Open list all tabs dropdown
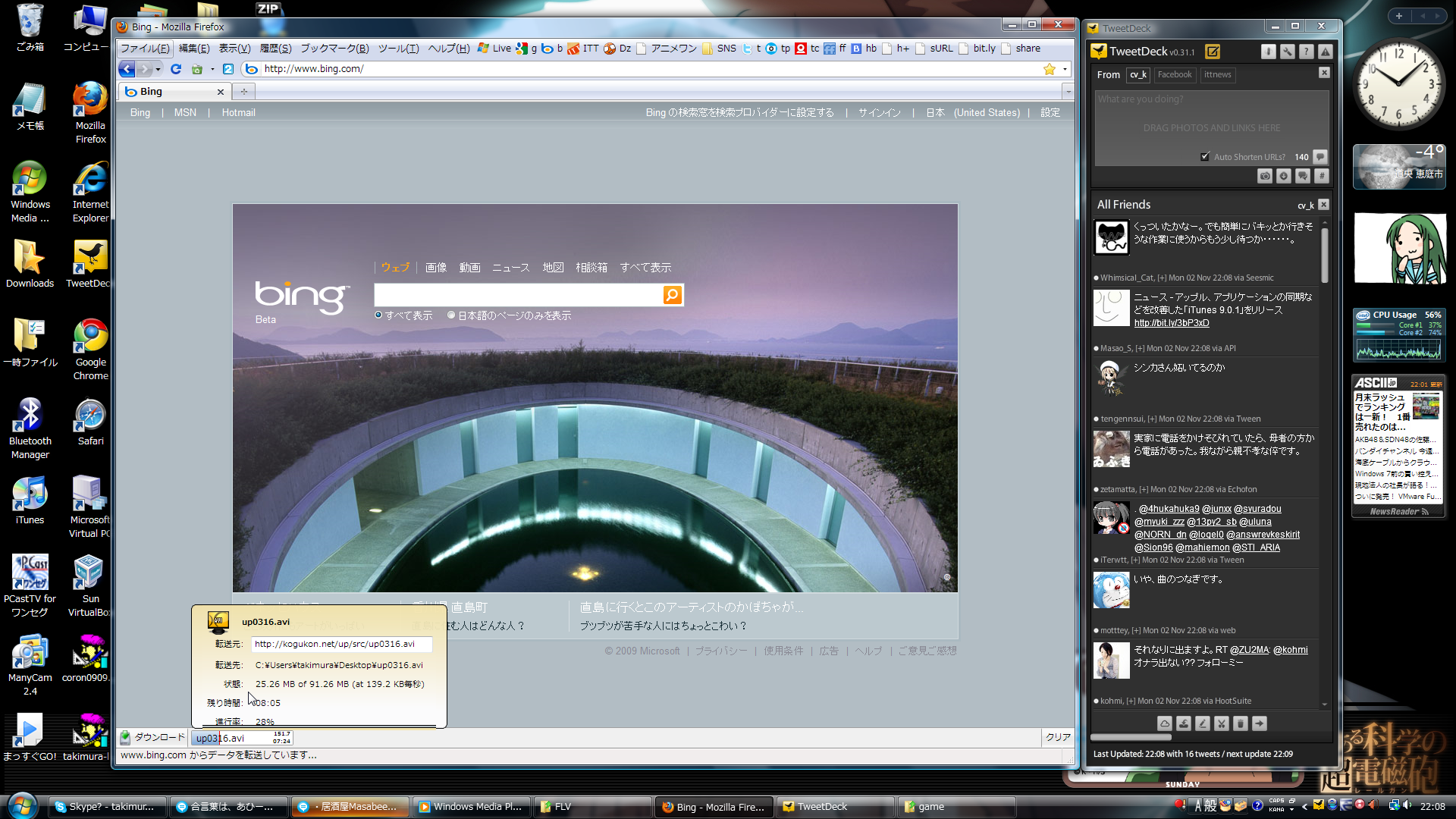Viewport: 1456px width, 819px height. 1068,92
